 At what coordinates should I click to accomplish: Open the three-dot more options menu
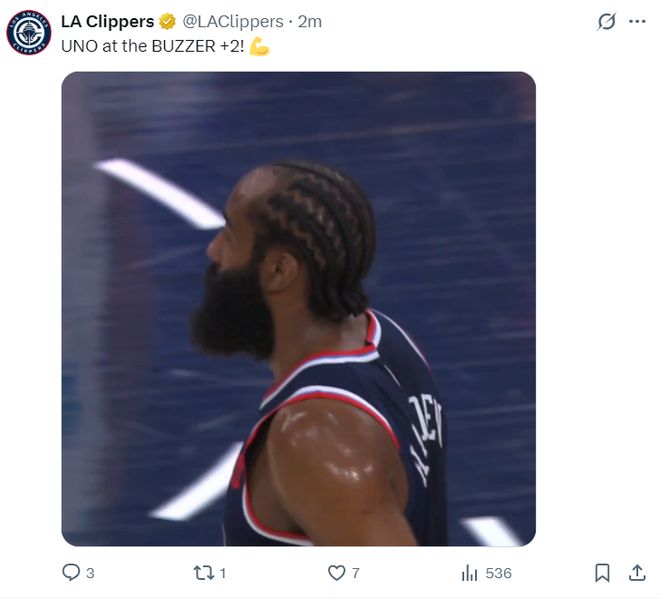click(637, 21)
